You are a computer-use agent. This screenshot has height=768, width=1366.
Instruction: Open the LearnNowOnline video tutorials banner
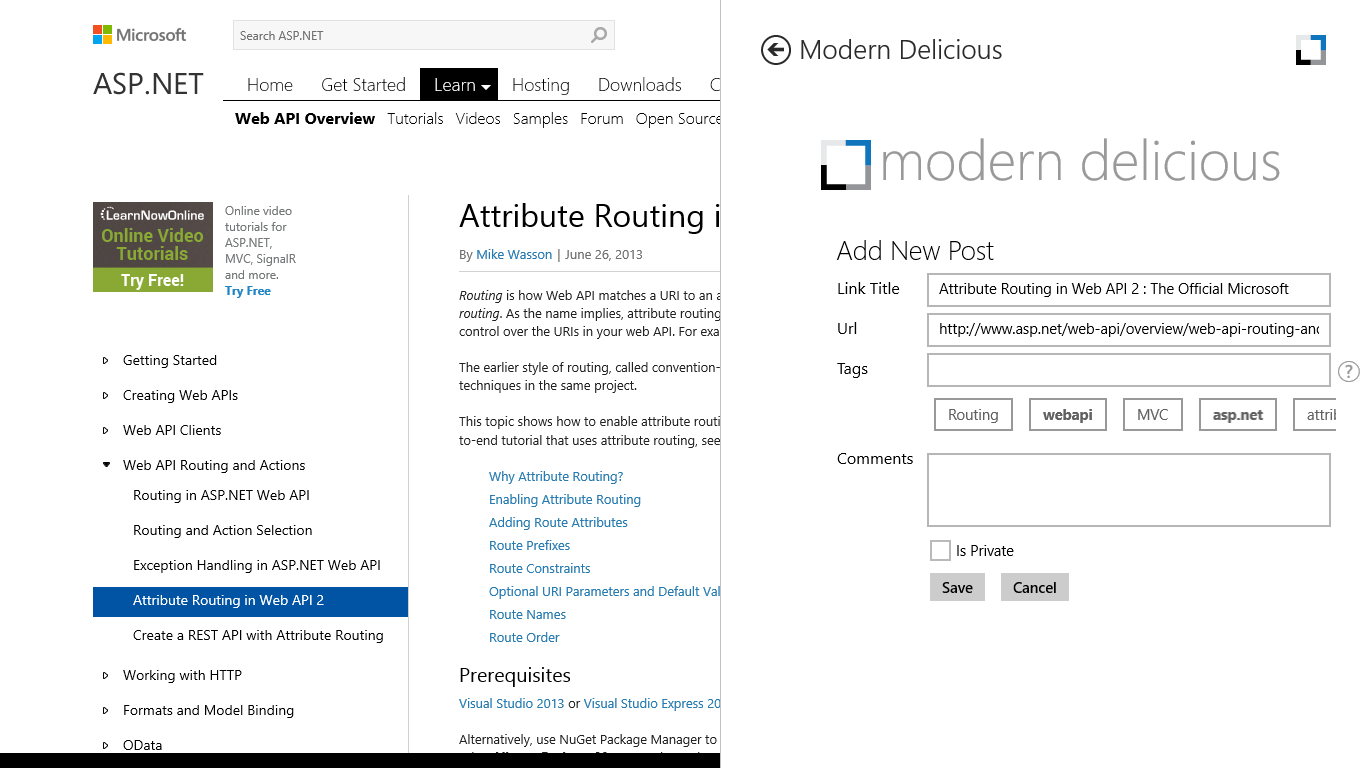[153, 247]
